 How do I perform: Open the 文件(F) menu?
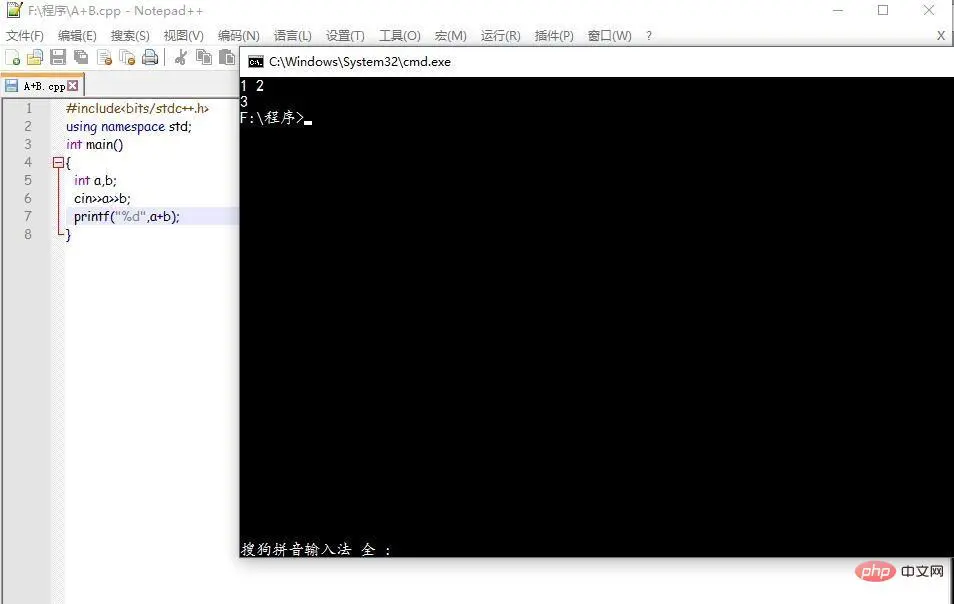24,35
